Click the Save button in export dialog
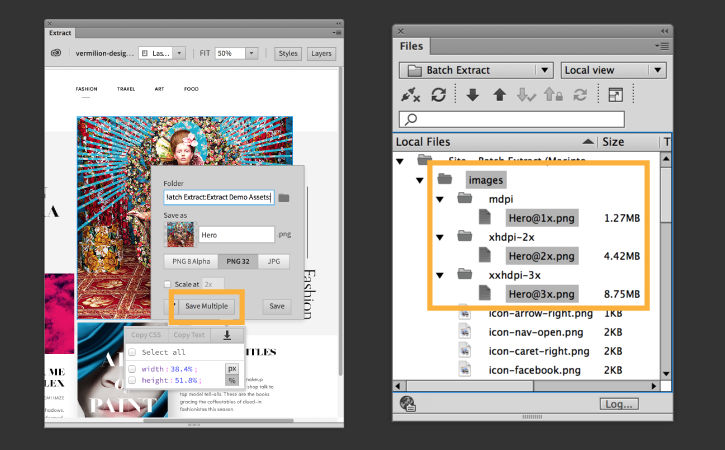This screenshot has height=450, width=725. 276,306
